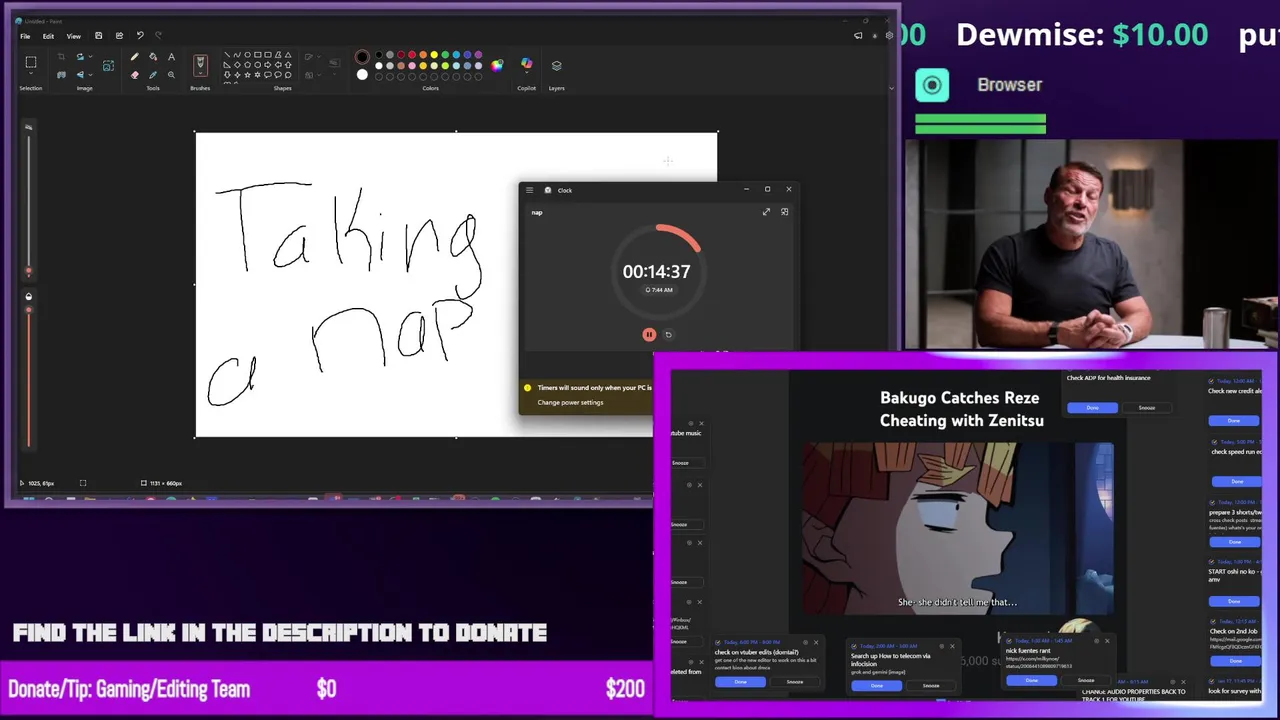
Task: Select the Fill bucket tool
Action: 153,57
